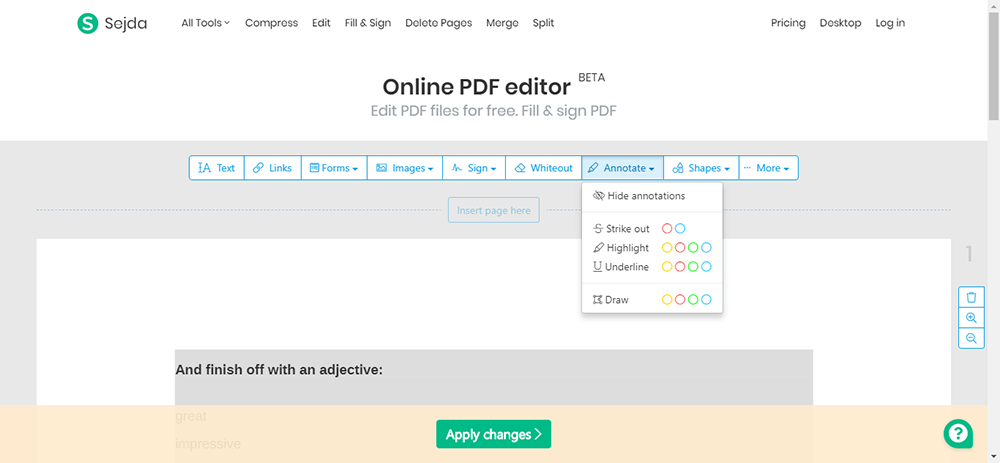Delete page using trash icon
Image resolution: width=1000 pixels, height=463 pixels.
click(x=970, y=297)
